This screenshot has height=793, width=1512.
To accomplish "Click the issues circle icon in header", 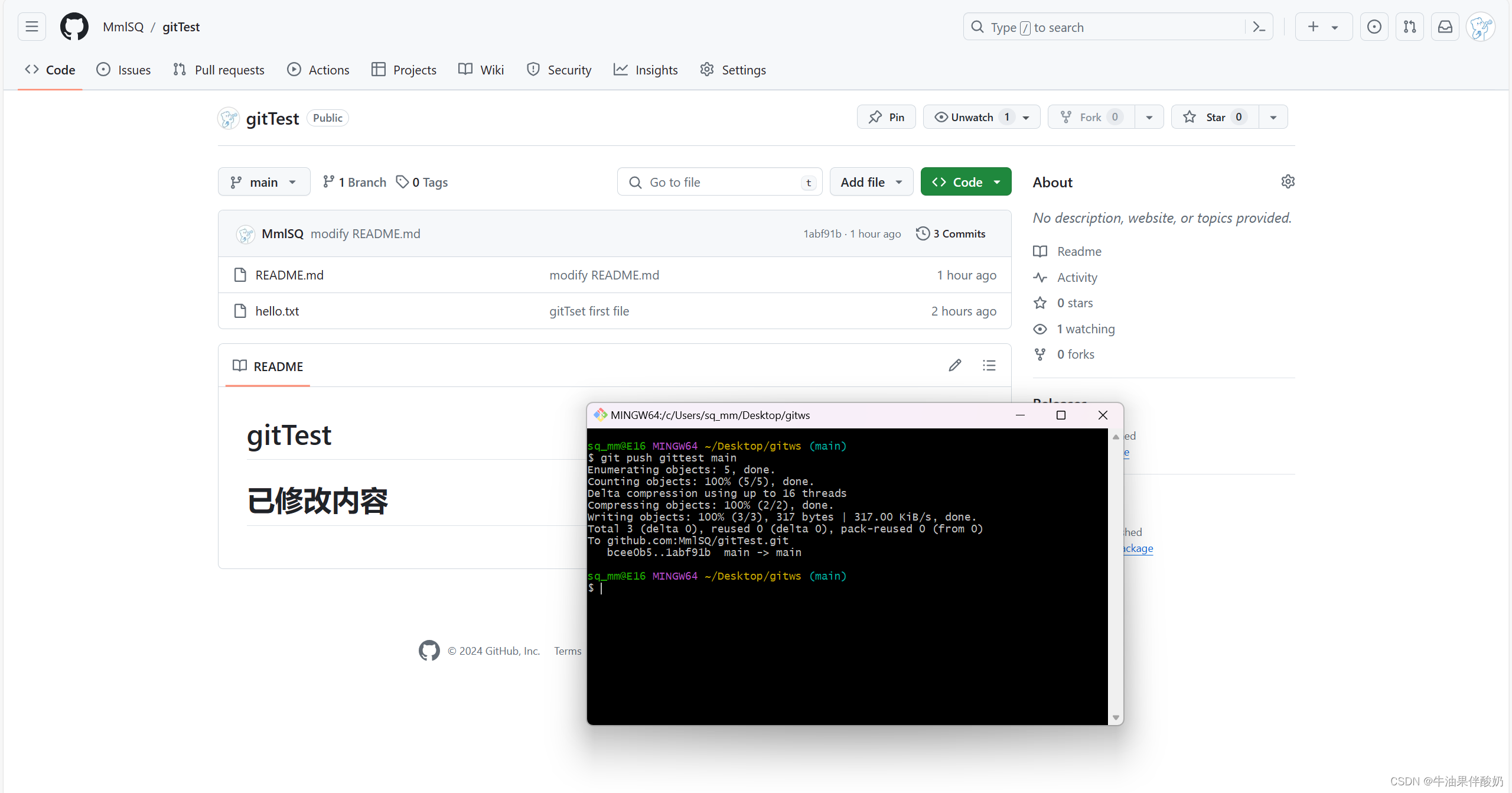I will click(x=1374, y=27).
